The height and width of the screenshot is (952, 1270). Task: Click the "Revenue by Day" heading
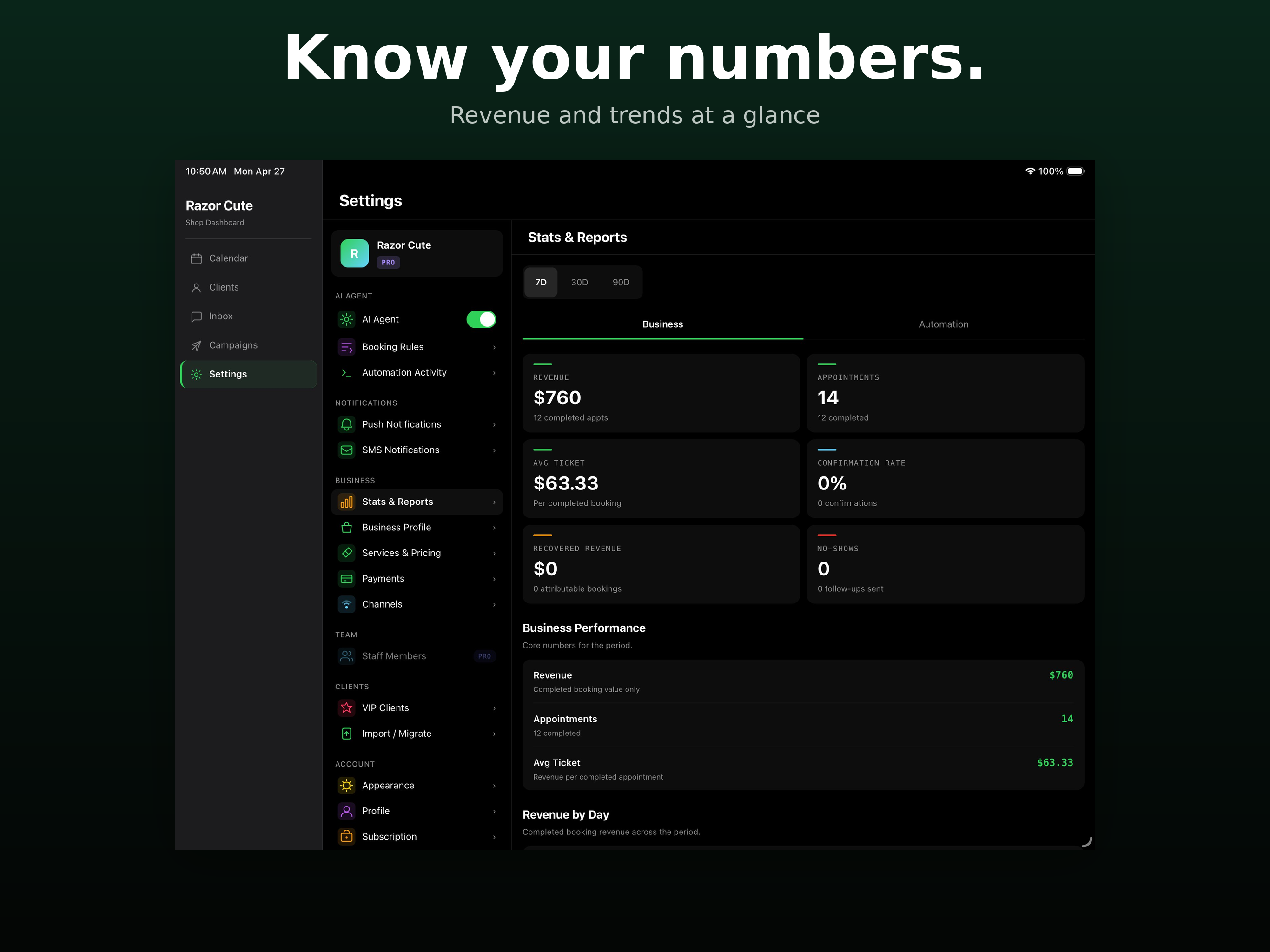tap(566, 815)
